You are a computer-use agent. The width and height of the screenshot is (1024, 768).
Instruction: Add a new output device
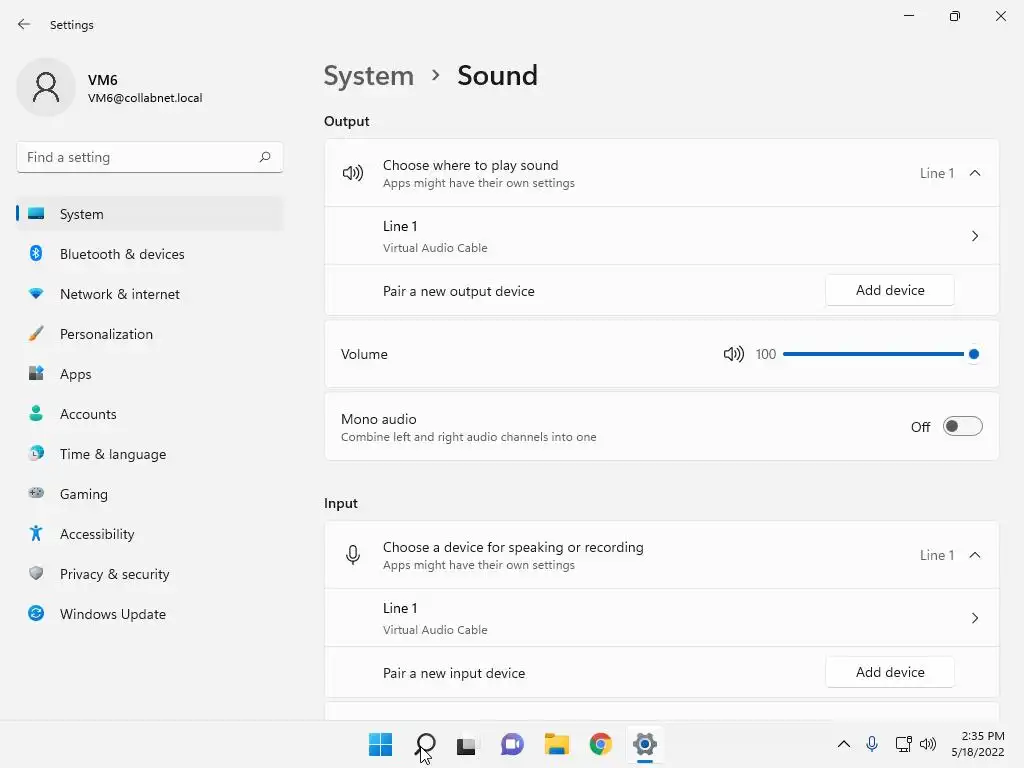pyautogui.click(x=890, y=290)
